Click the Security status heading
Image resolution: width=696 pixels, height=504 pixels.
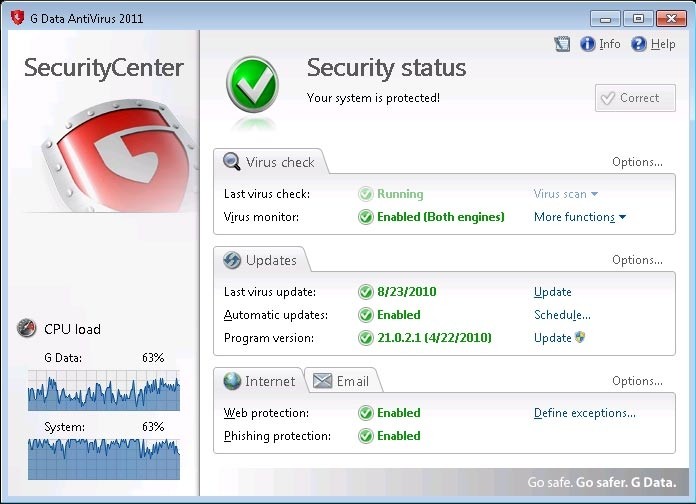tap(386, 68)
